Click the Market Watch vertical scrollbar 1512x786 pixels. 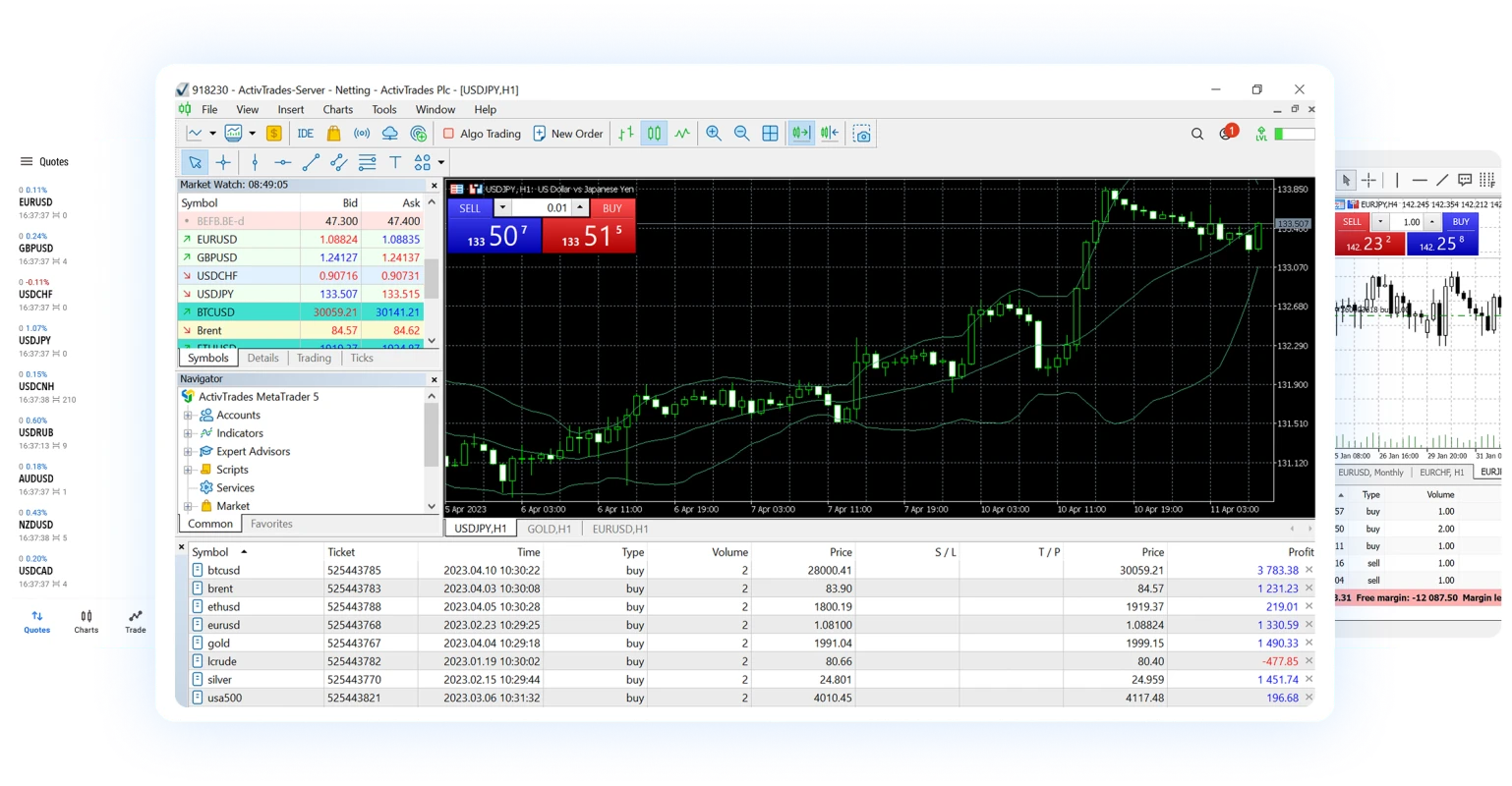click(x=432, y=280)
